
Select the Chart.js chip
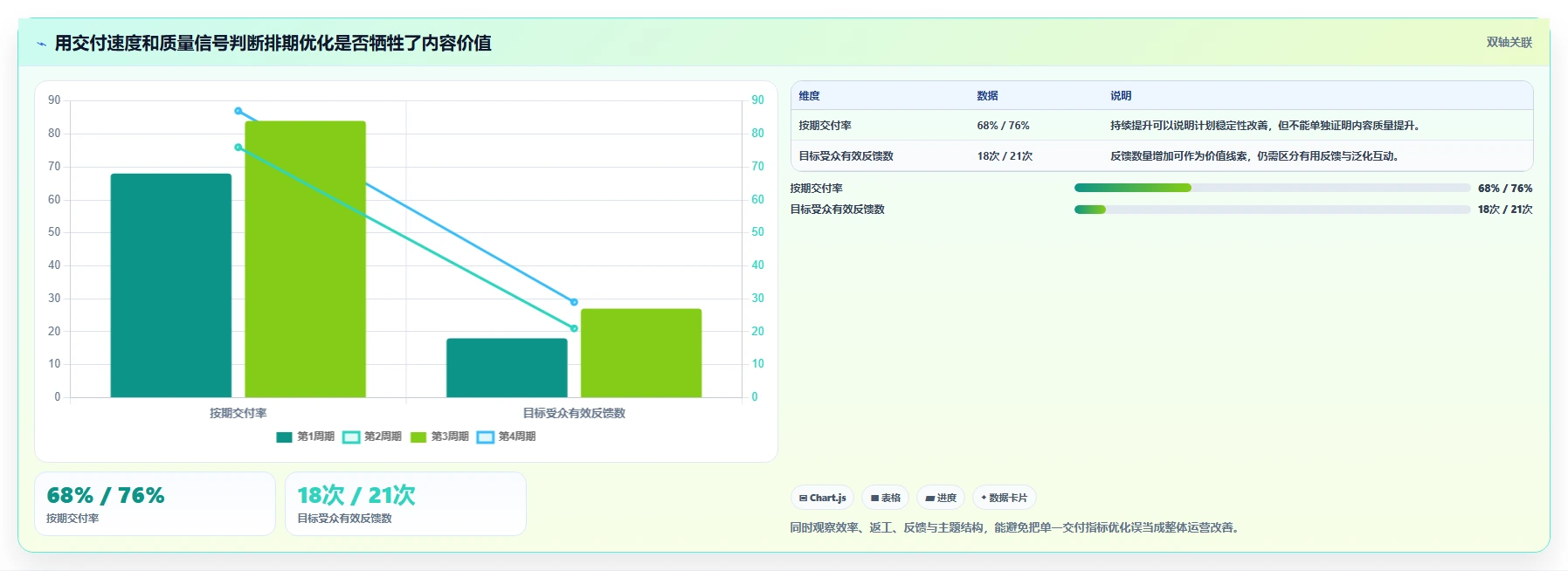point(822,498)
